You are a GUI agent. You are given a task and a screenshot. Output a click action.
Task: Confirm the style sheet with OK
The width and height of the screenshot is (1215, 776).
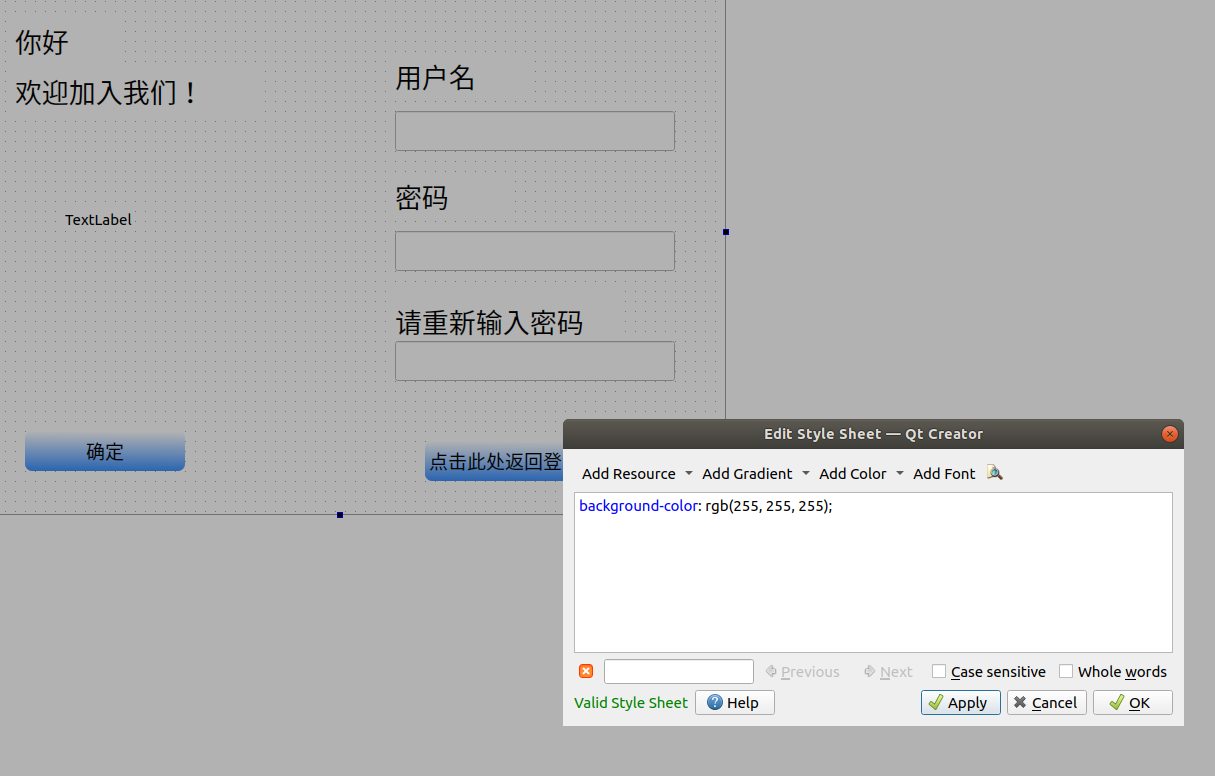[x=1133, y=703]
